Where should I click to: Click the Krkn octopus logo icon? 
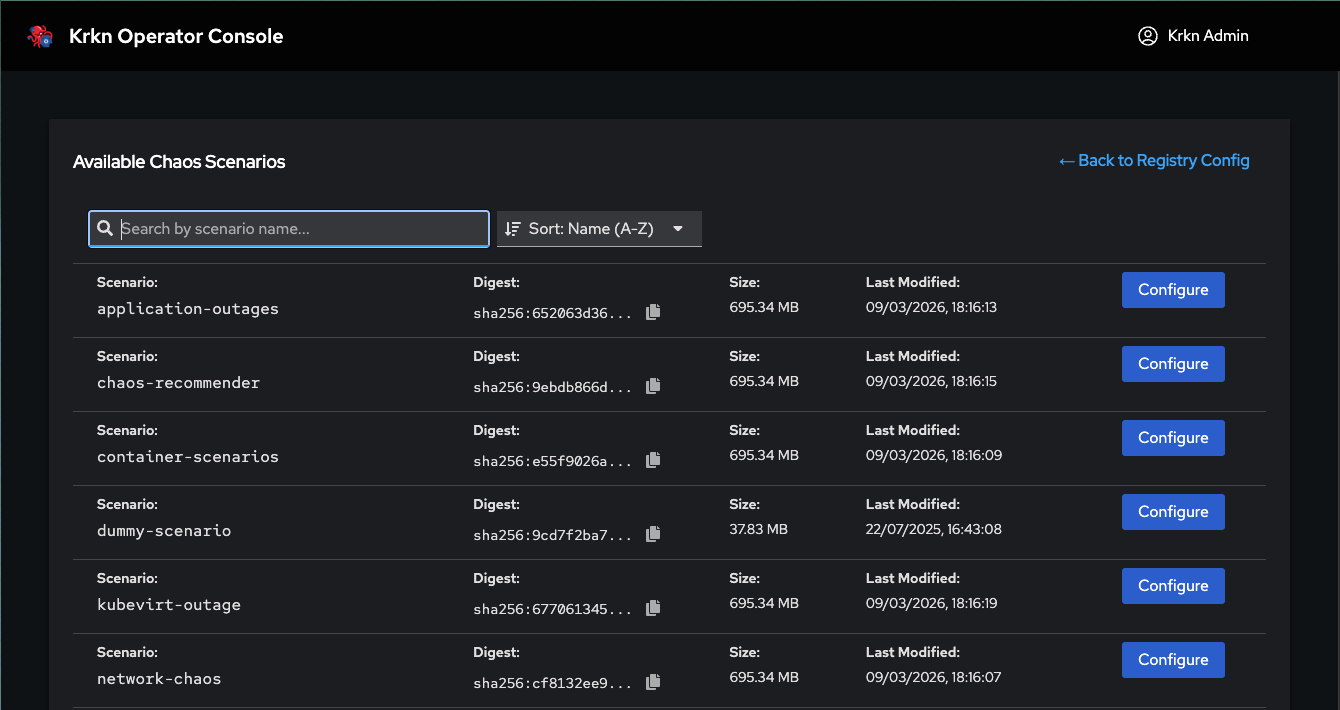tap(40, 37)
